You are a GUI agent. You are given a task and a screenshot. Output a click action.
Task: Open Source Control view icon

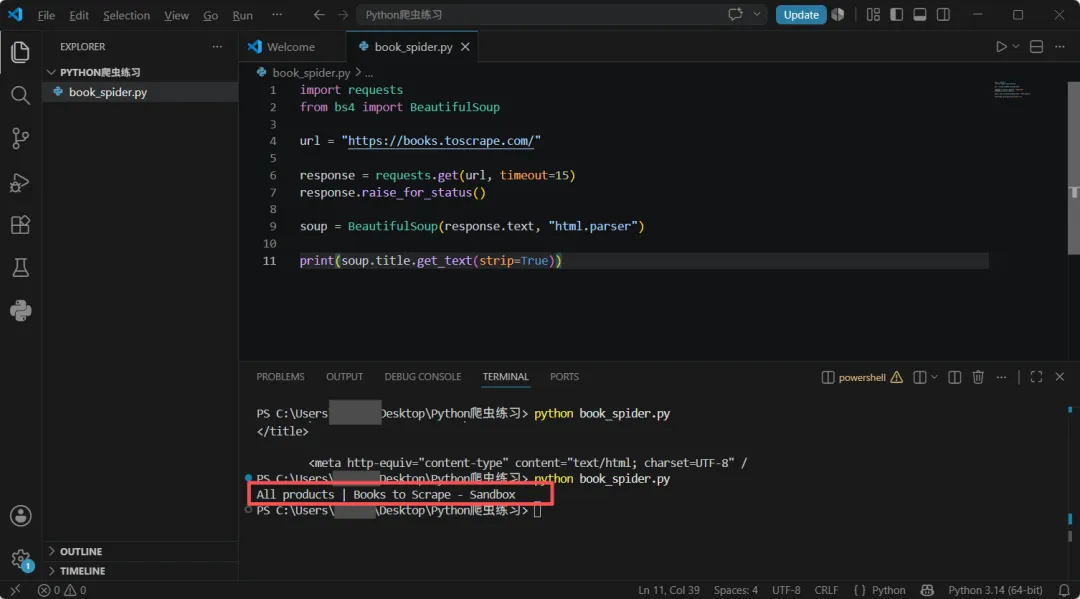tap(20, 138)
